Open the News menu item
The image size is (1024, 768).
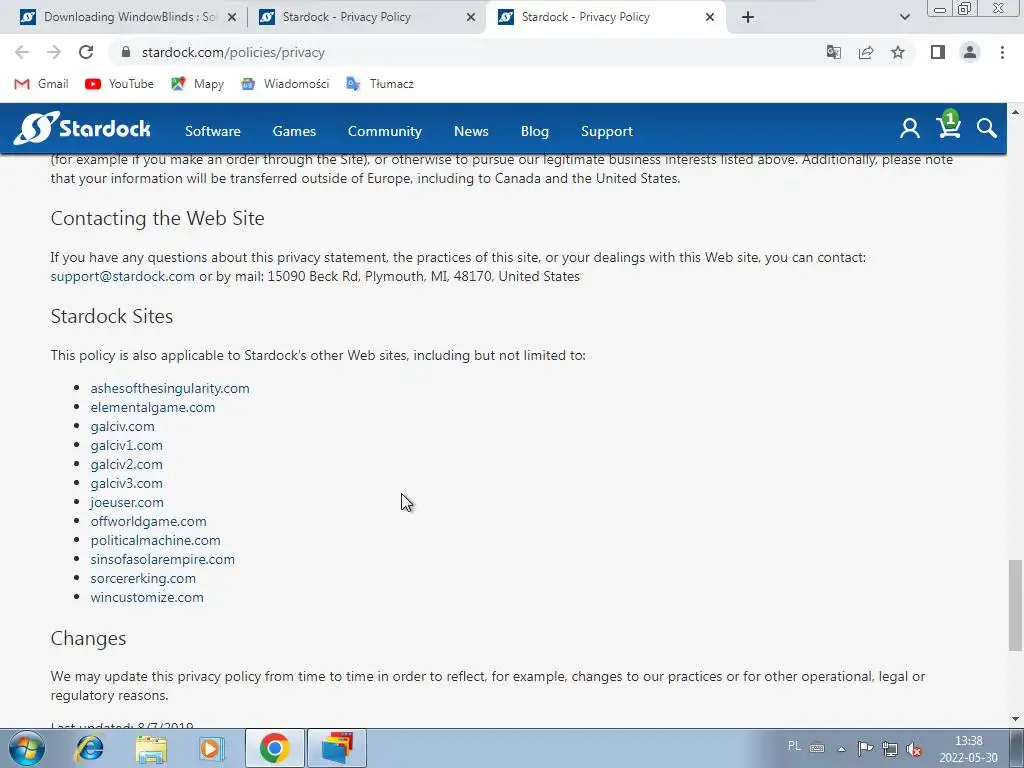(x=471, y=131)
